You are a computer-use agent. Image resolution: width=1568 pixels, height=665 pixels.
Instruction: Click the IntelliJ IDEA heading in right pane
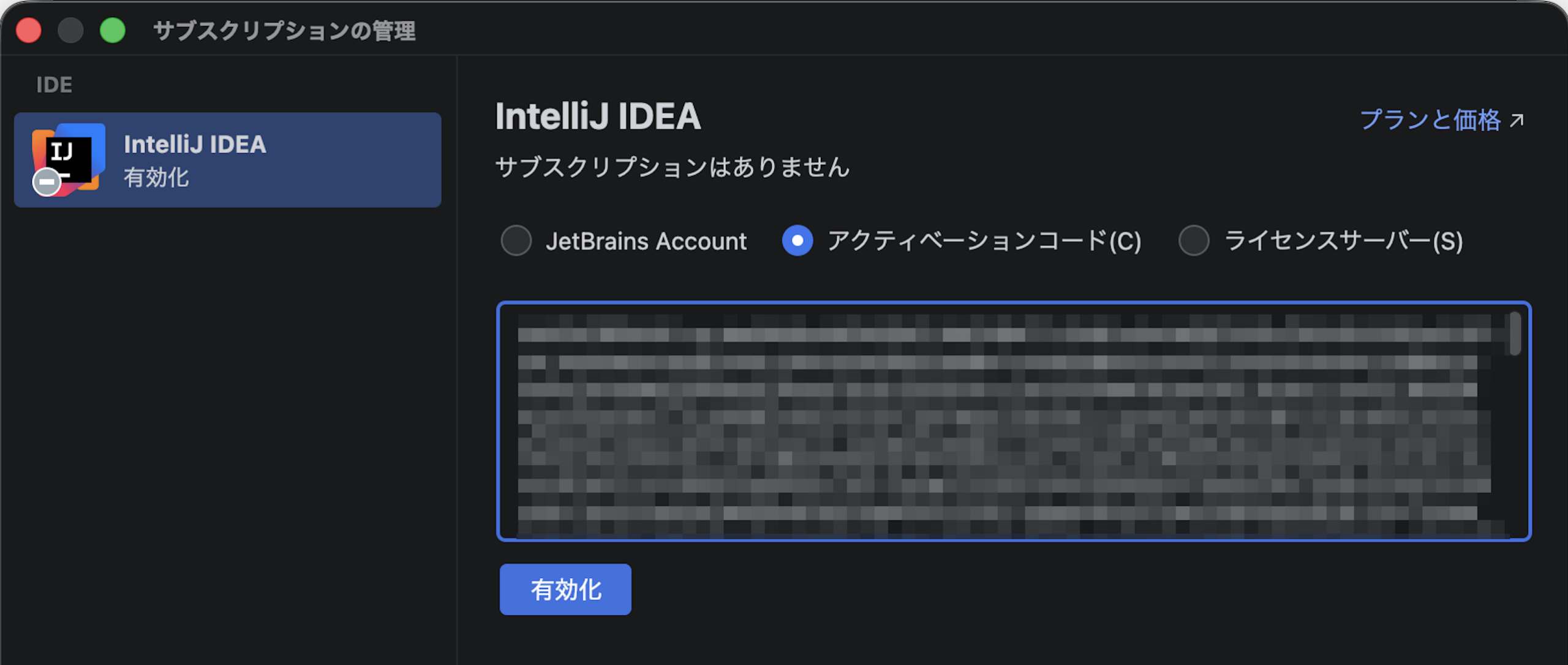coord(598,116)
